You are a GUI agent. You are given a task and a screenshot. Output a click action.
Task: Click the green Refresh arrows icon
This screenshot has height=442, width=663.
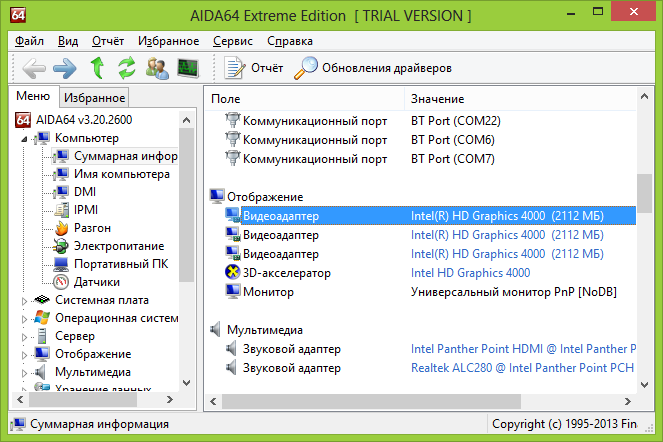tap(127, 68)
